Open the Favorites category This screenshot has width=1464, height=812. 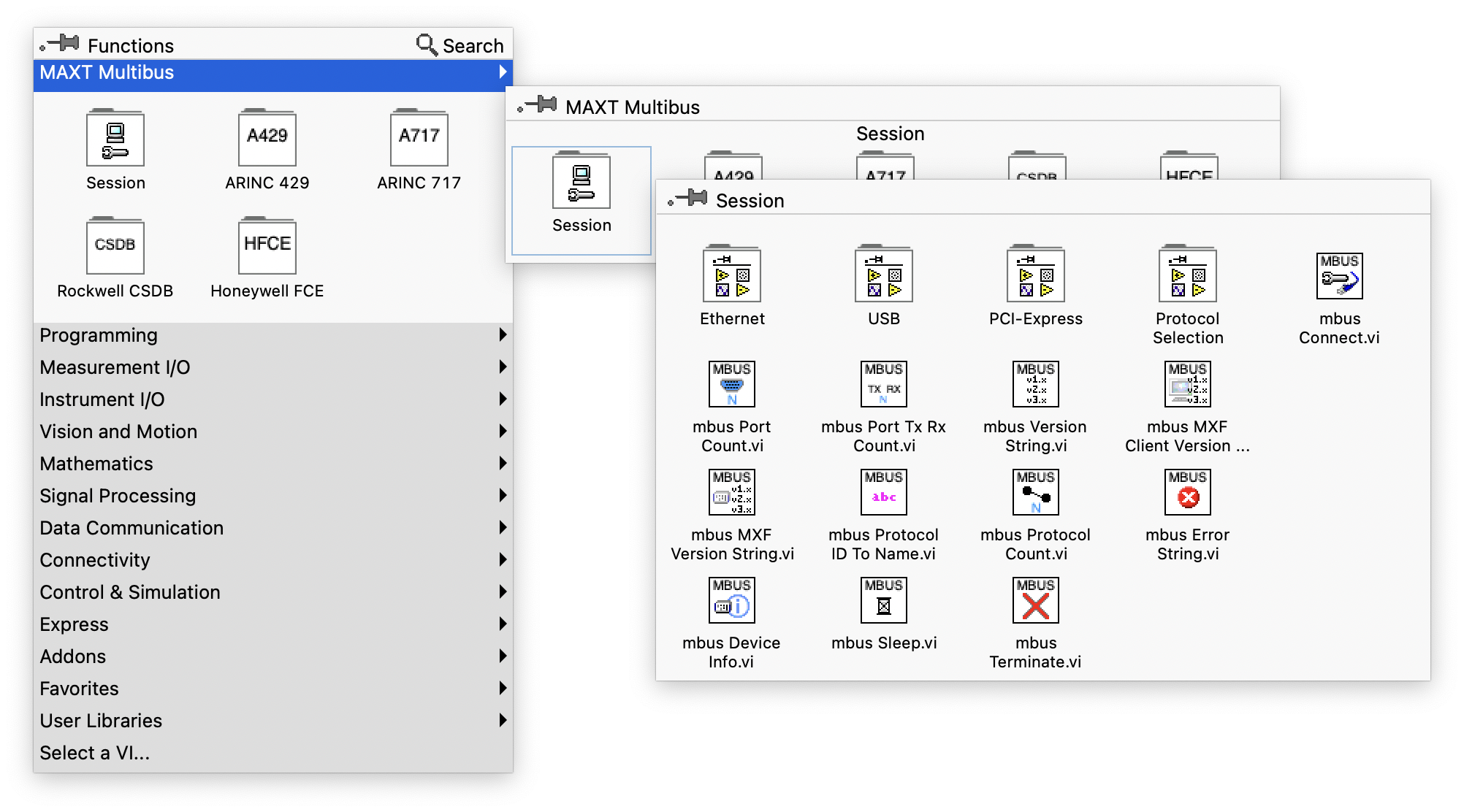[x=273, y=689]
